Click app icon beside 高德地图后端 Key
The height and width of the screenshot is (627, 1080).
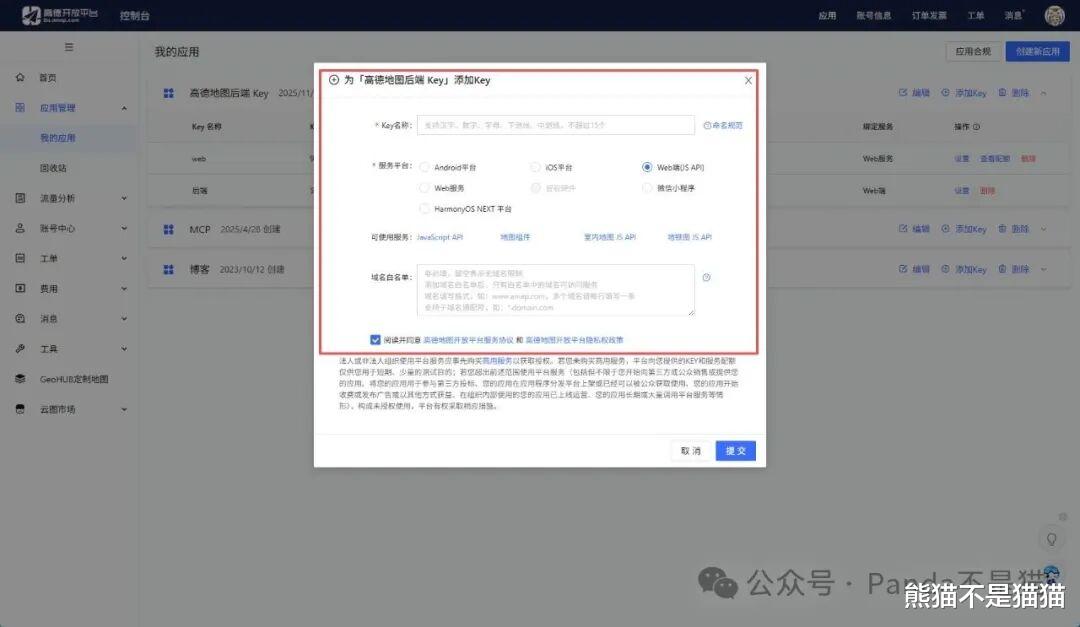(x=169, y=93)
